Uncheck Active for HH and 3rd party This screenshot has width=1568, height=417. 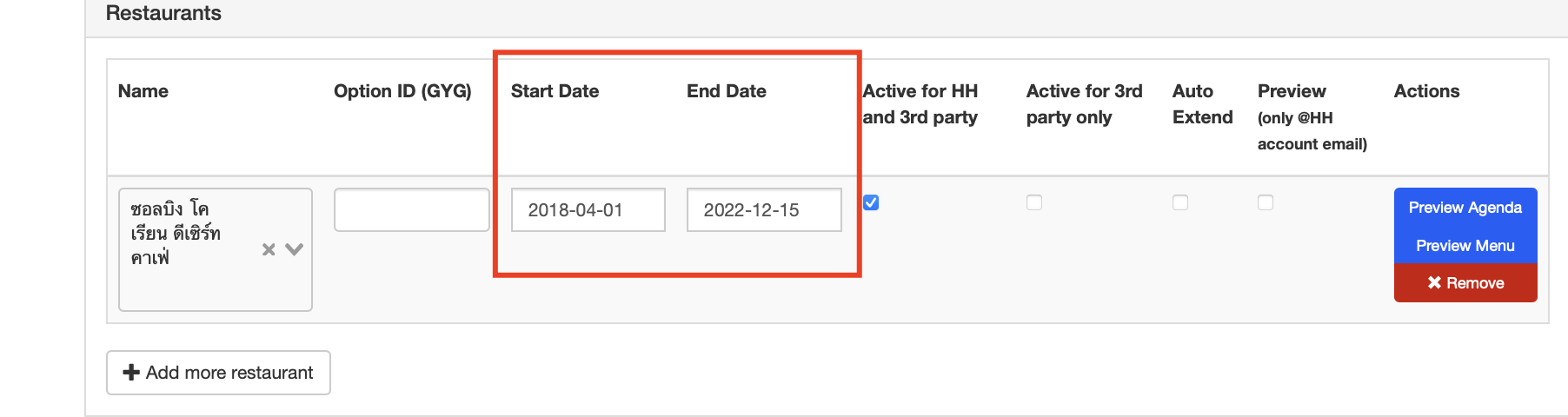click(871, 202)
